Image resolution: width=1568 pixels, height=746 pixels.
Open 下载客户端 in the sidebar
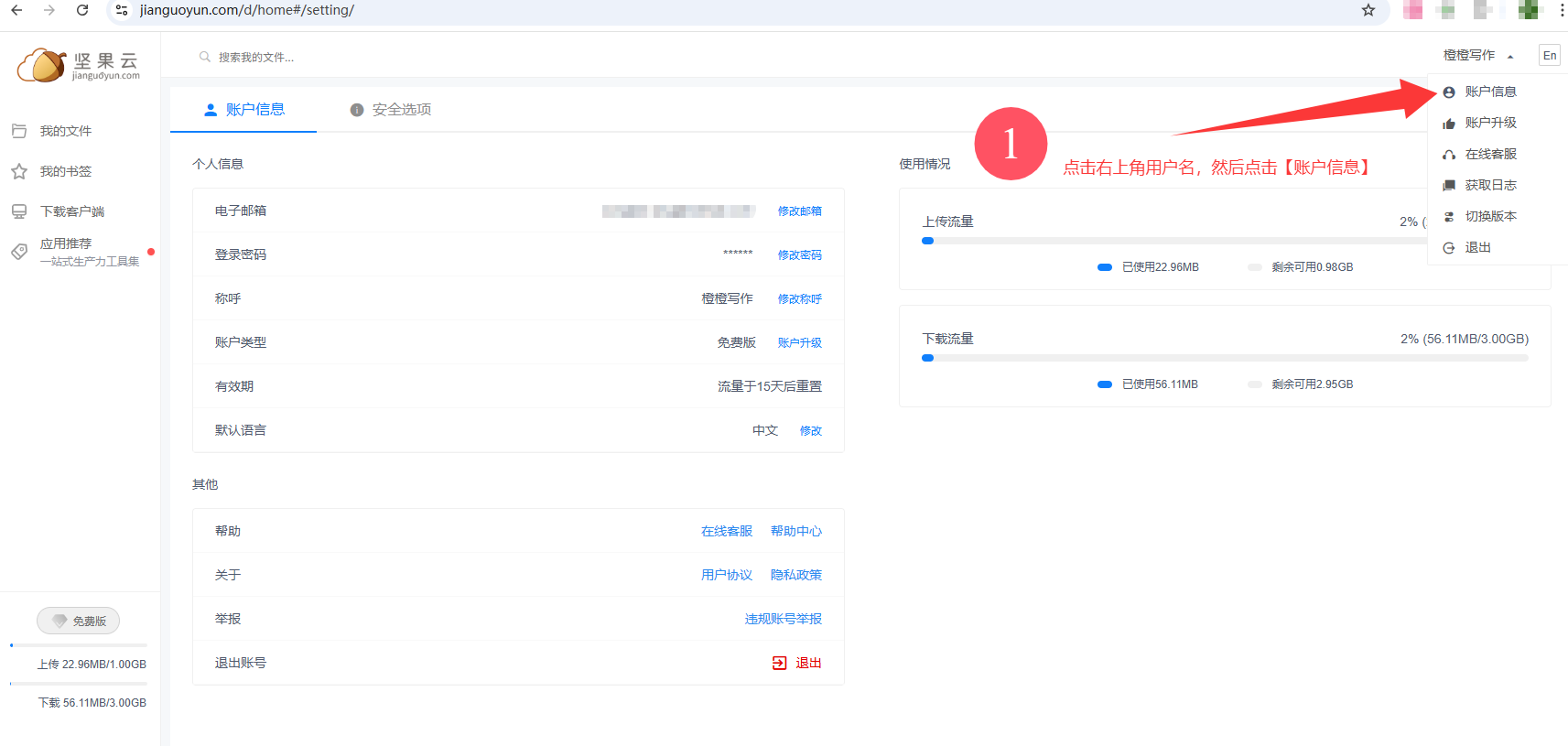point(72,211)
